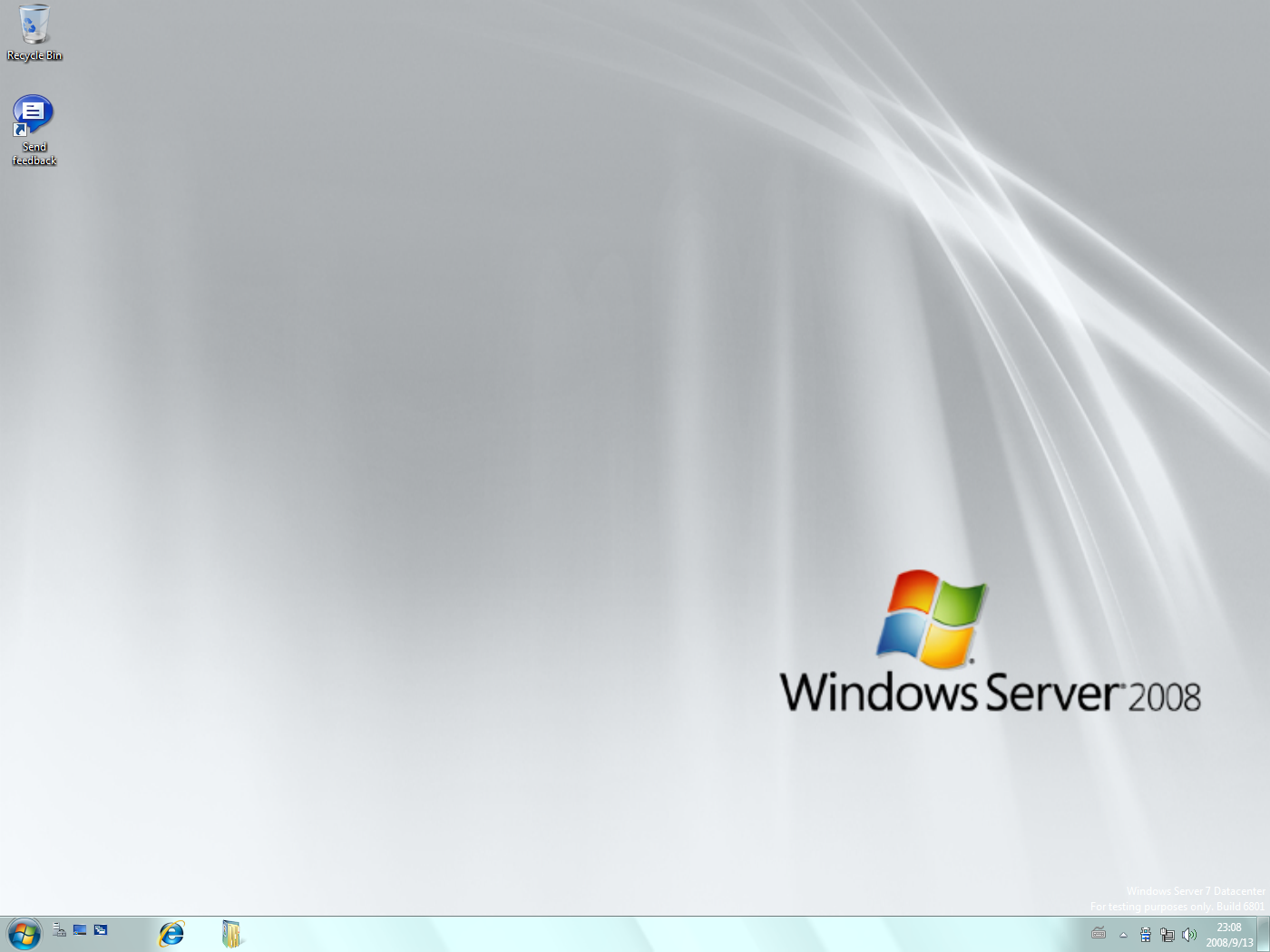Launch Server Manager from Quick Launch
The image size is (1270, 952).
pyautogui.click(x=59, y=929)
